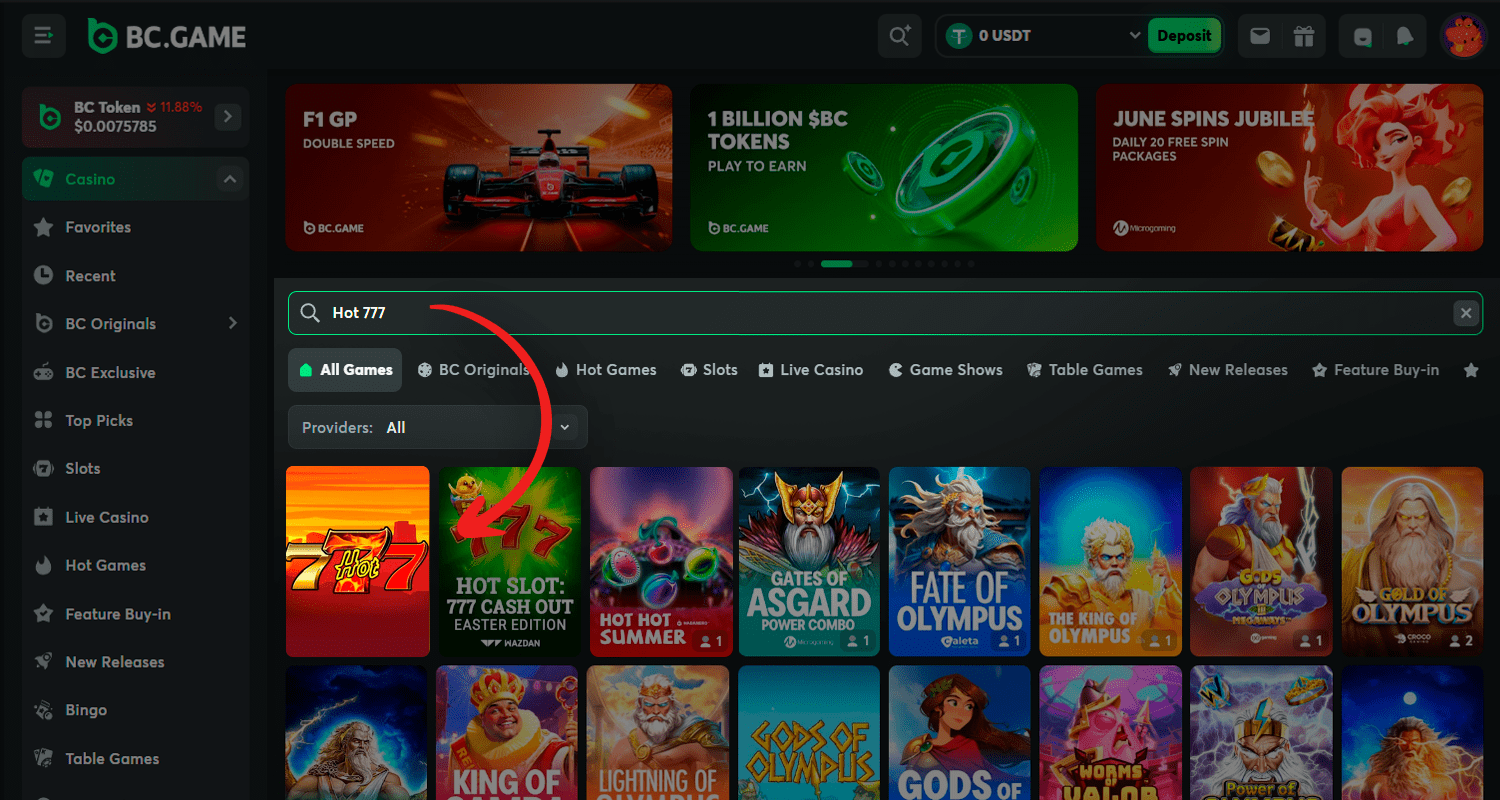Image resolution: width=1500 pixels, height=800 pixels.
Task: Toggle the sidebar menu hamburger icon
Action: click(x=43, y=36)
